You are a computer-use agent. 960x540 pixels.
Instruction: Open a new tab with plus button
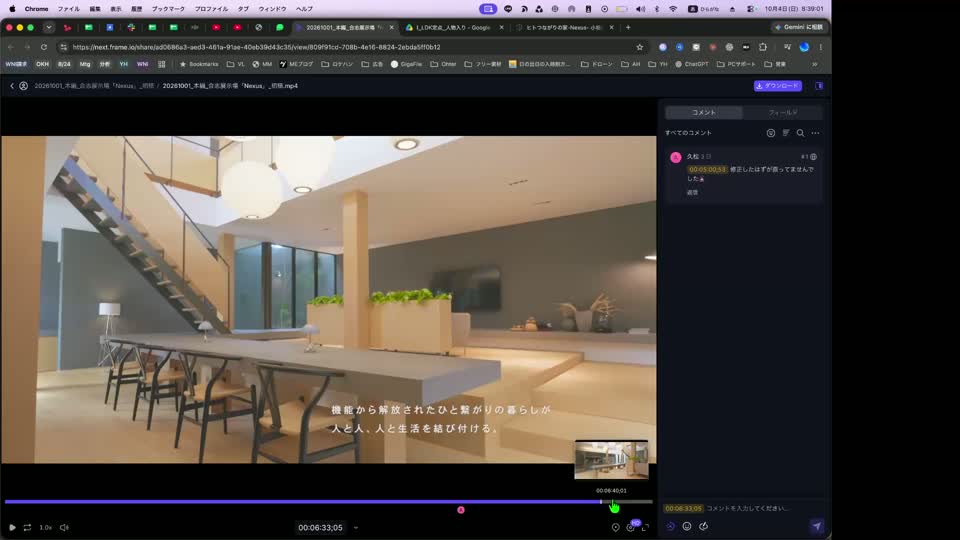point(628,27)
